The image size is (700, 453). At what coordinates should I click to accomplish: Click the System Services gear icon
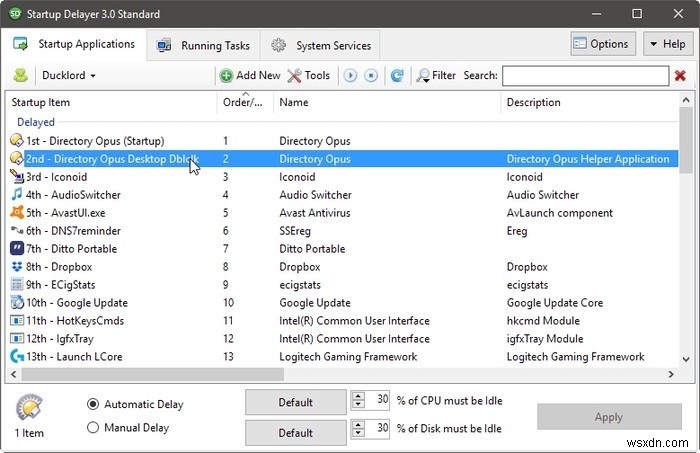tap(279, 45)
